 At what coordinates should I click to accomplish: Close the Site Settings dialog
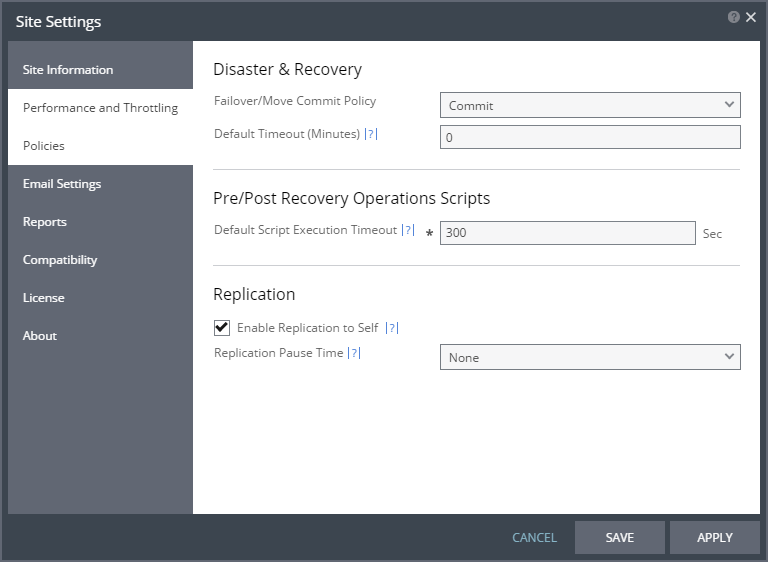(x=750, y=17)
